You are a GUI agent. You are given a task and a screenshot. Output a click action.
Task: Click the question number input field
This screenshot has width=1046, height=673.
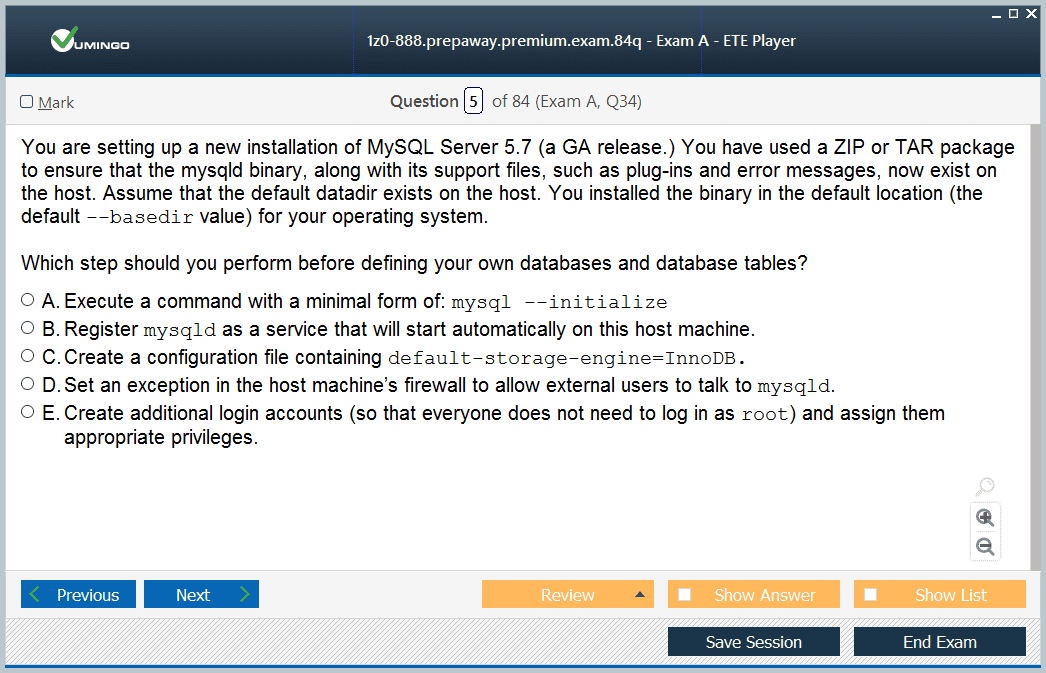point(473,101)
